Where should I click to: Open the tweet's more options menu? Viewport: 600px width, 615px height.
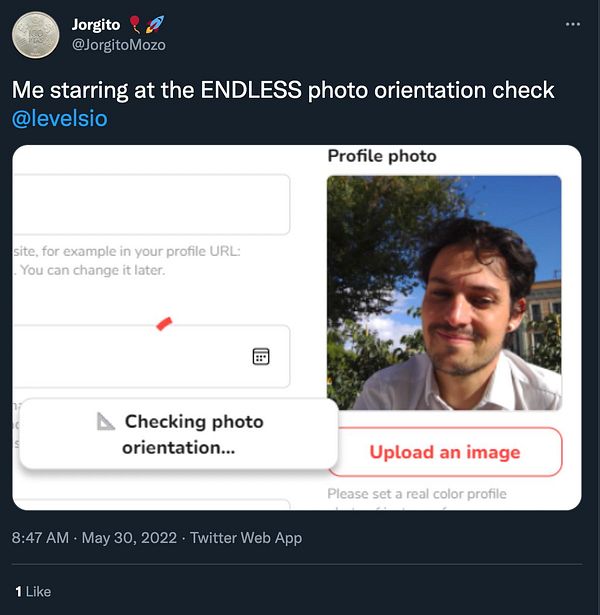(x=572, y=24)
